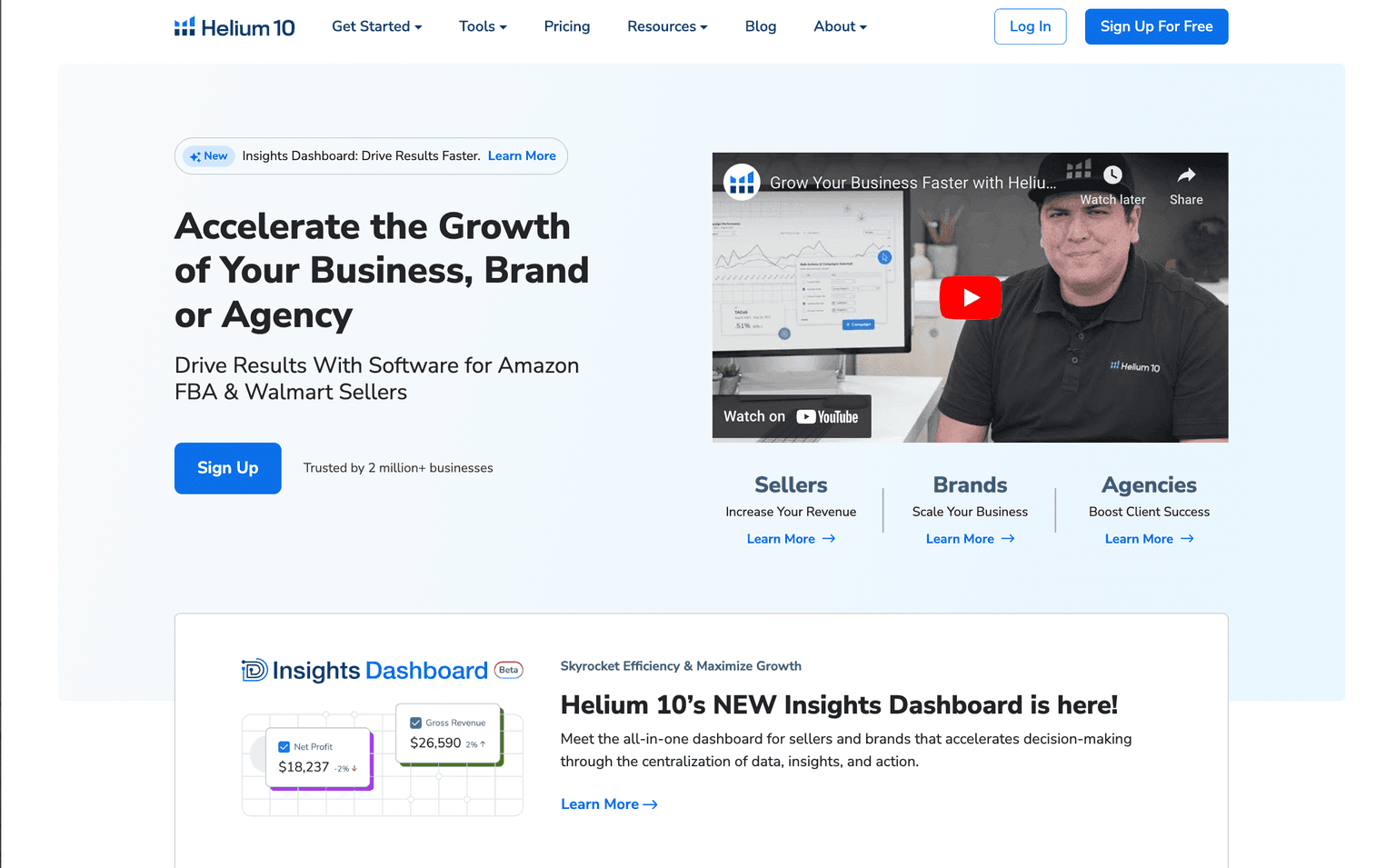Click the $26,590 gross revenue value

coord(435,743)
